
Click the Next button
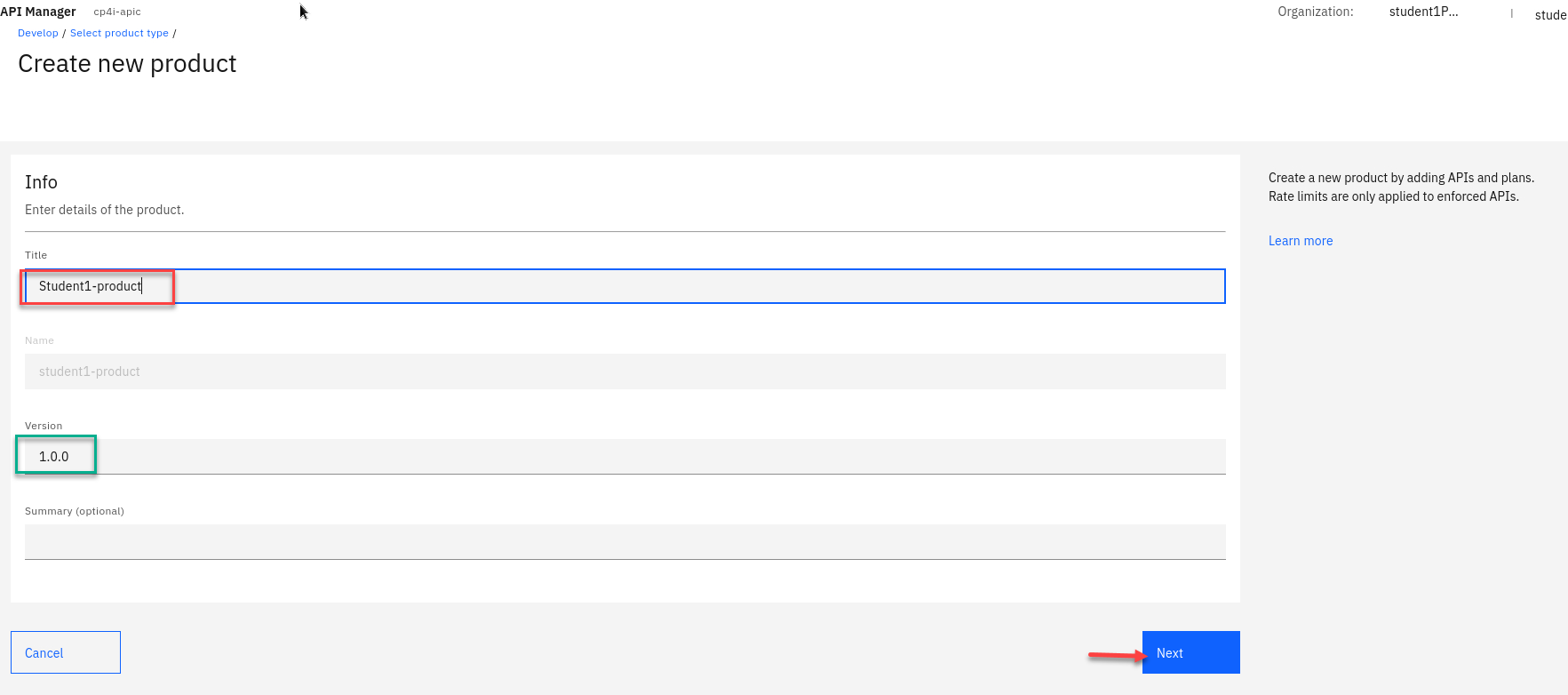click(x=1190, y=652)
